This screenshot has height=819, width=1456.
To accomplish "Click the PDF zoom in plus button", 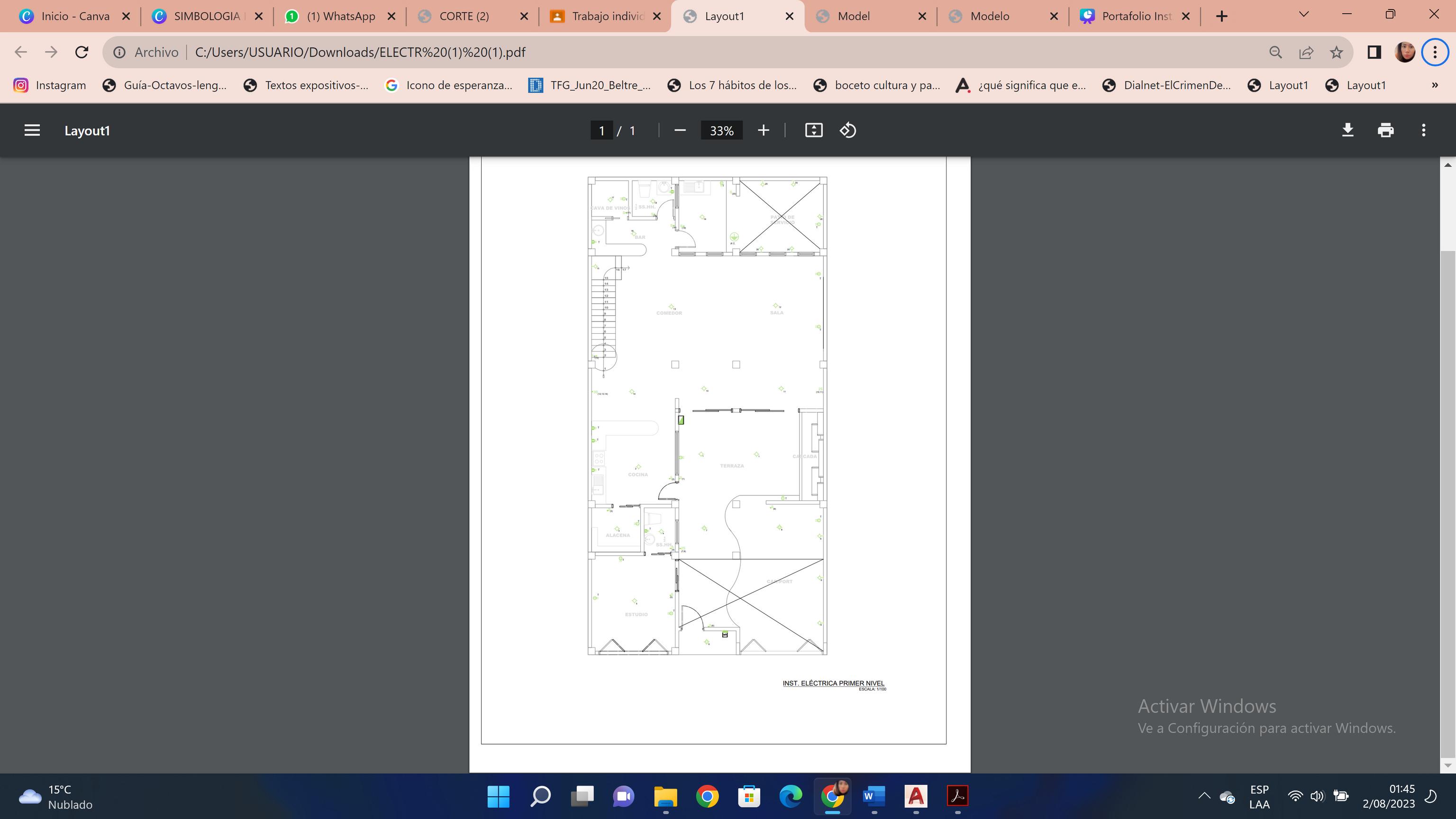I will [x=763, y=130].
